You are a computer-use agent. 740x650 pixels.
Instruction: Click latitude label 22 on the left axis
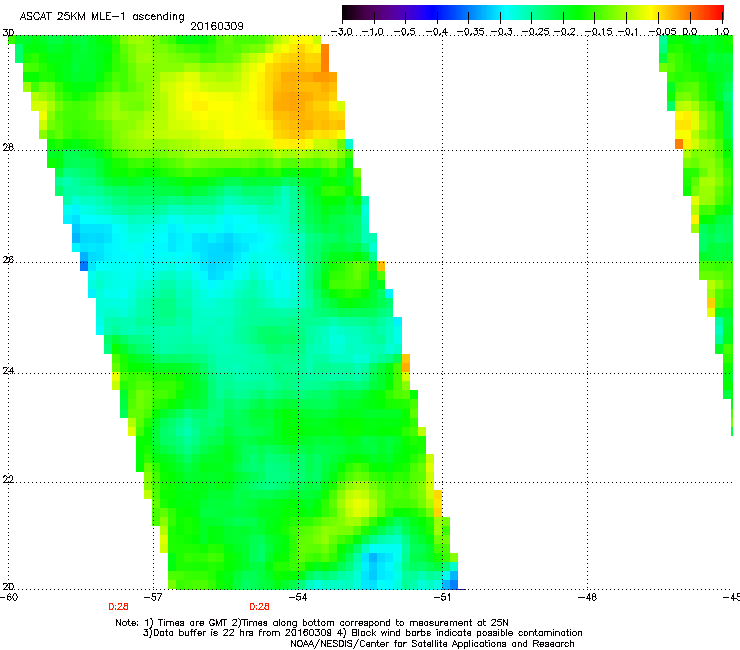(8, 480)
